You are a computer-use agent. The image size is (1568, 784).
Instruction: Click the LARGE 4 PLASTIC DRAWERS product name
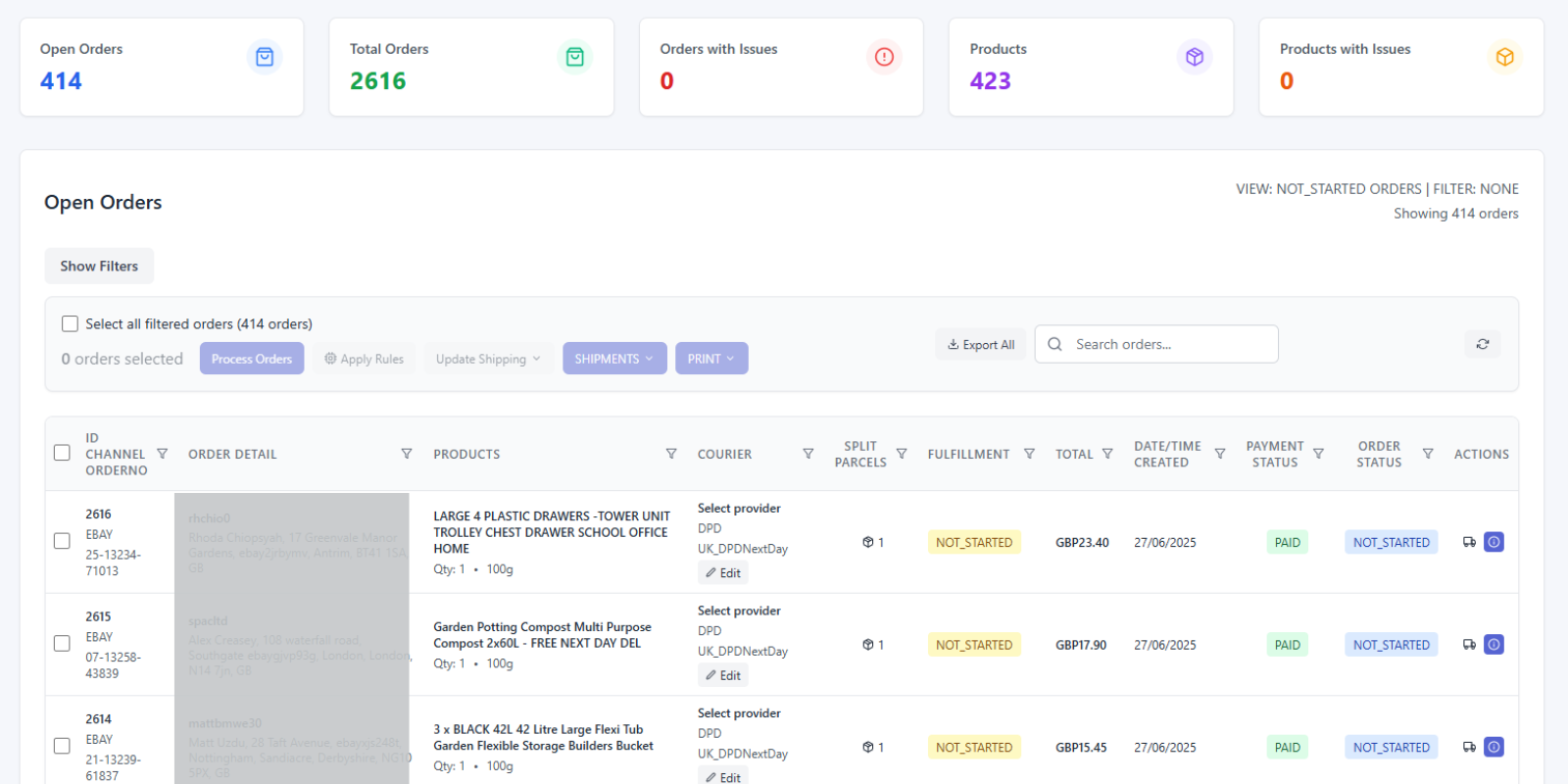[552, 532]
